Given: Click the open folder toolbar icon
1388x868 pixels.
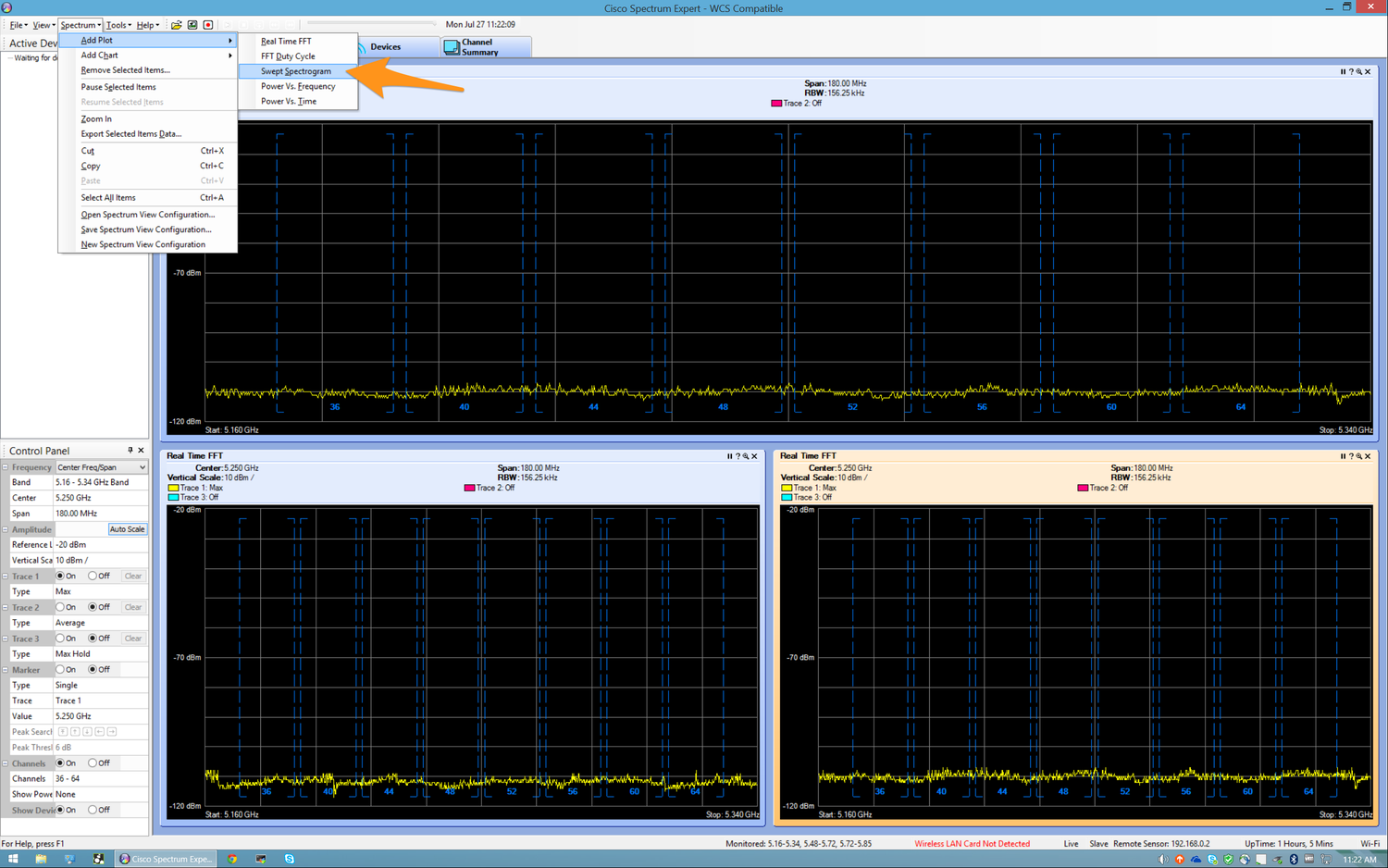Looking at the screenshot, I should tap(177, 25).
